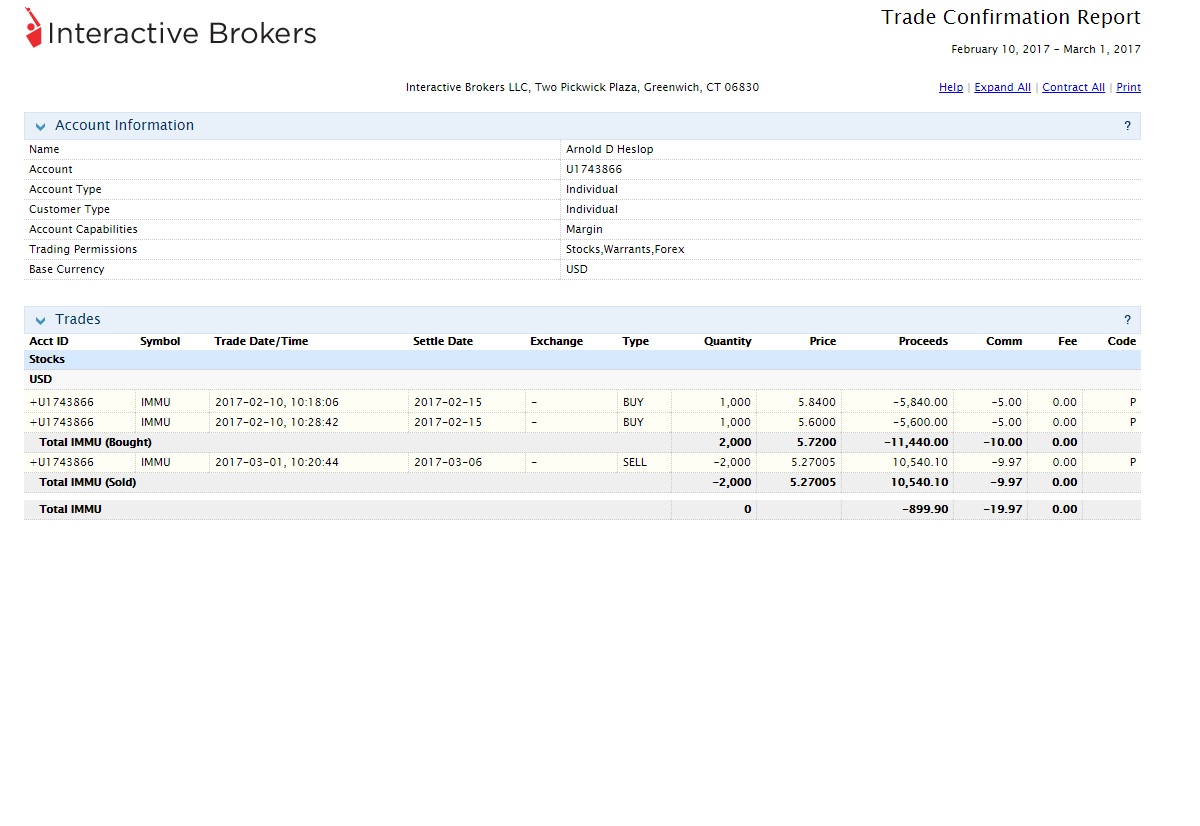Click the Acct ID column header
The width and height of the screenshot is (1200, 826).
tap(49, 341)
